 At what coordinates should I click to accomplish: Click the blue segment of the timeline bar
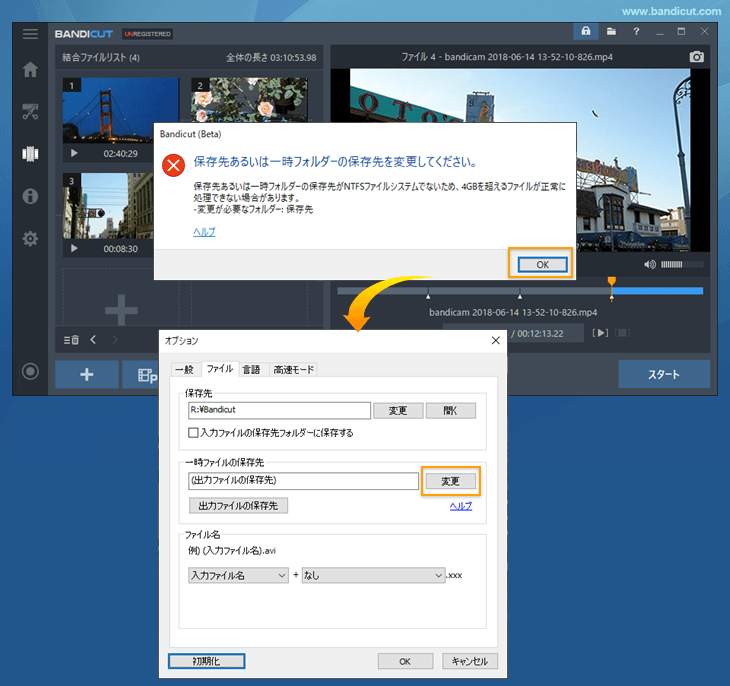point(657,291)
